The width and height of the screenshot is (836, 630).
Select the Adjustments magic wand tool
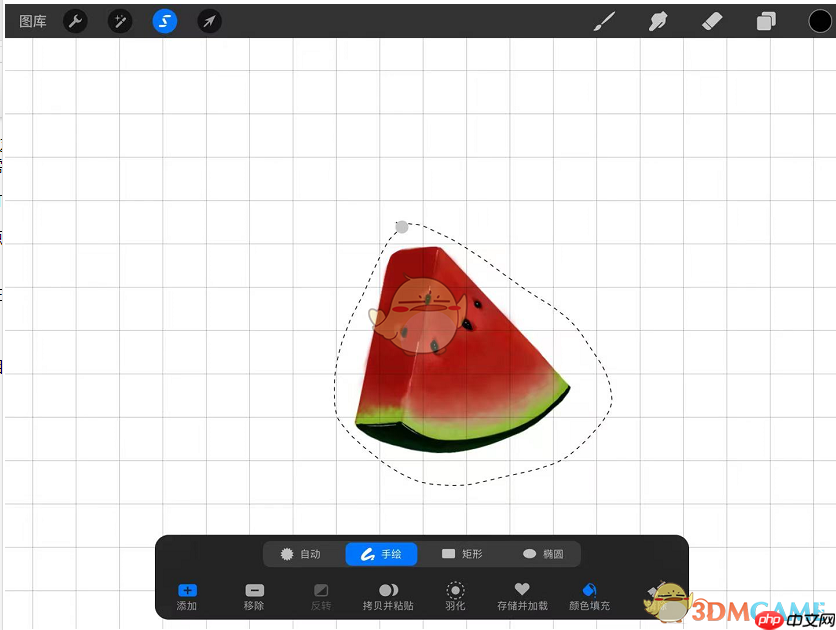click(120, 21)
